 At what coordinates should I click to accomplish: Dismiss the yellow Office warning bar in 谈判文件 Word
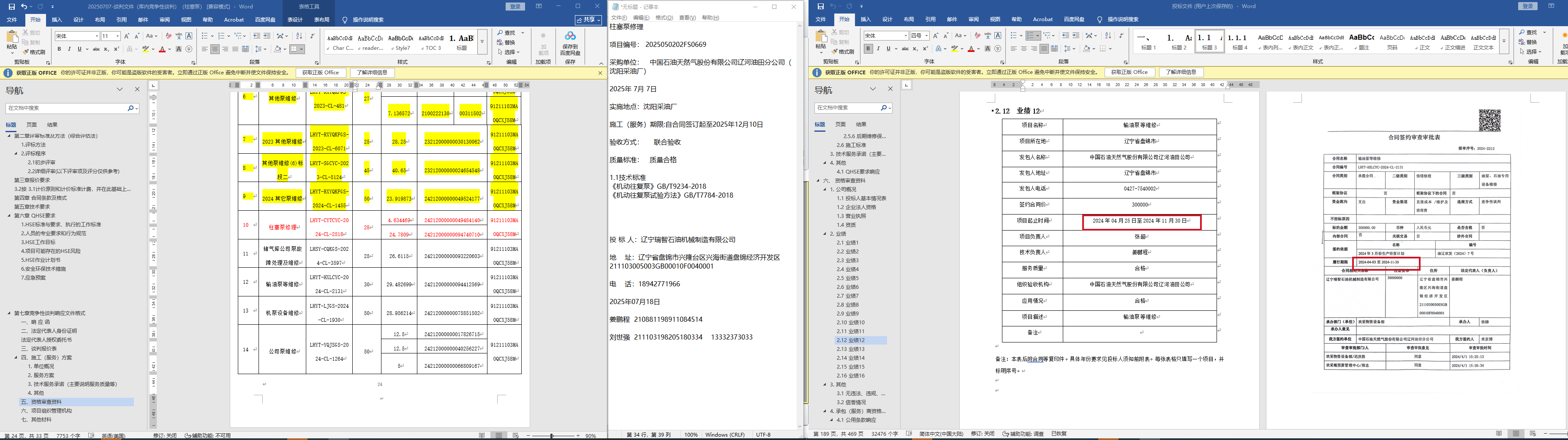tap(599, 73)
